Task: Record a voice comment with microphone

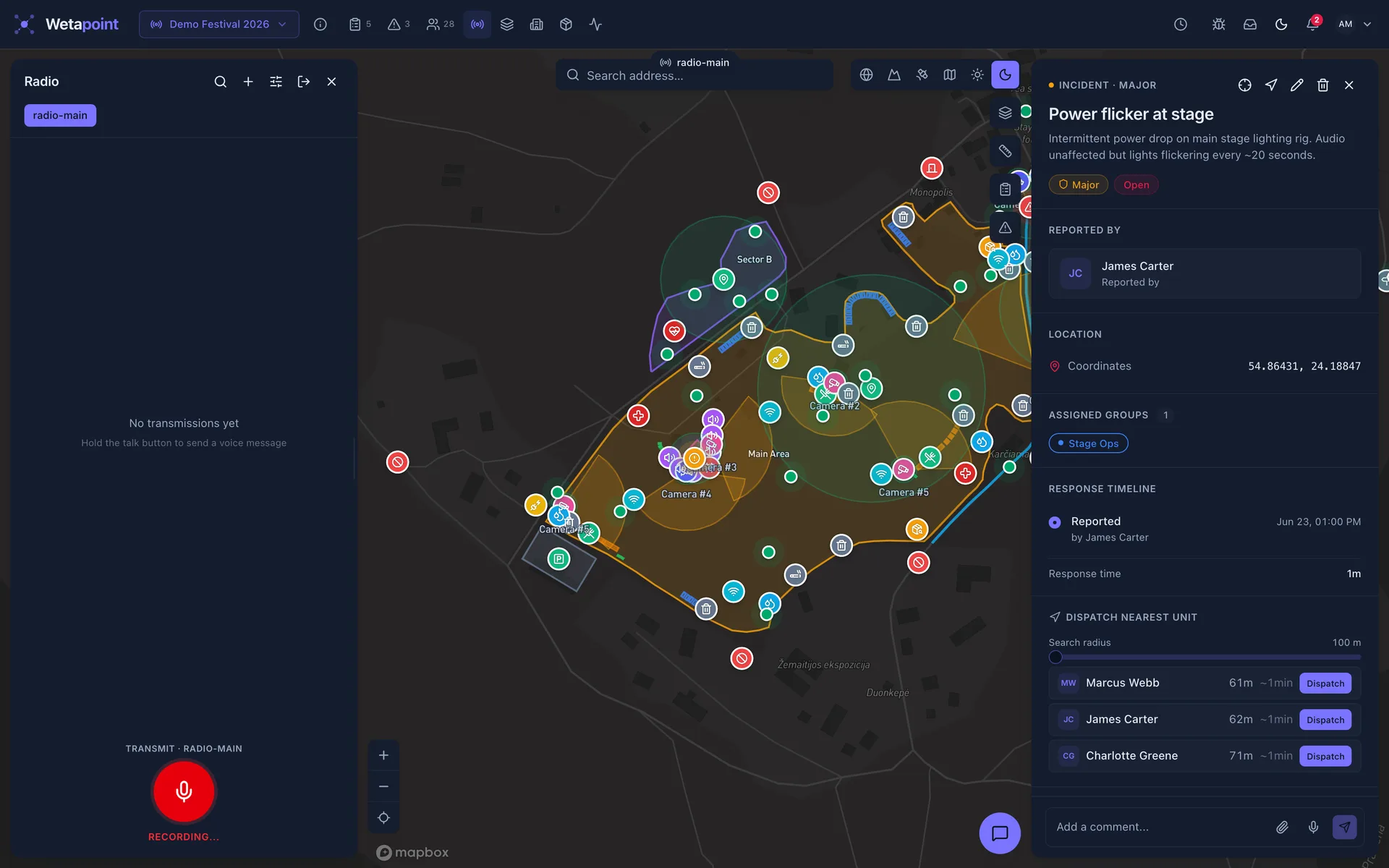Action: 1313,827
